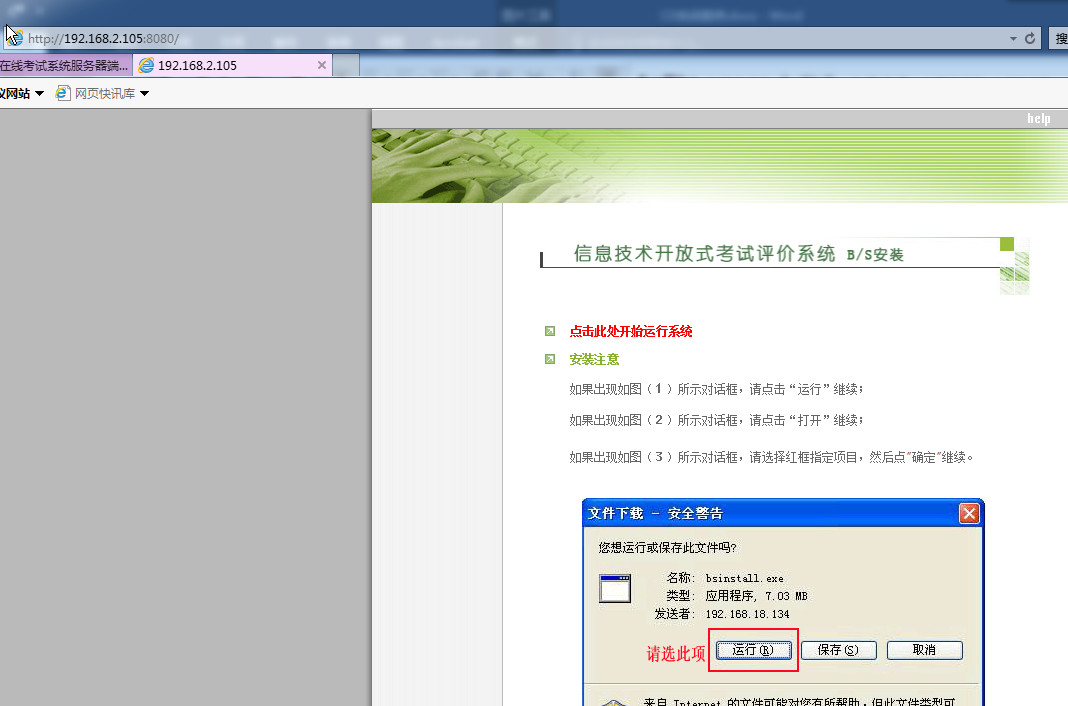1068x706 pixels.
Task: Click the 点击此处开始运行系统 link
Action: click(630, 331)
